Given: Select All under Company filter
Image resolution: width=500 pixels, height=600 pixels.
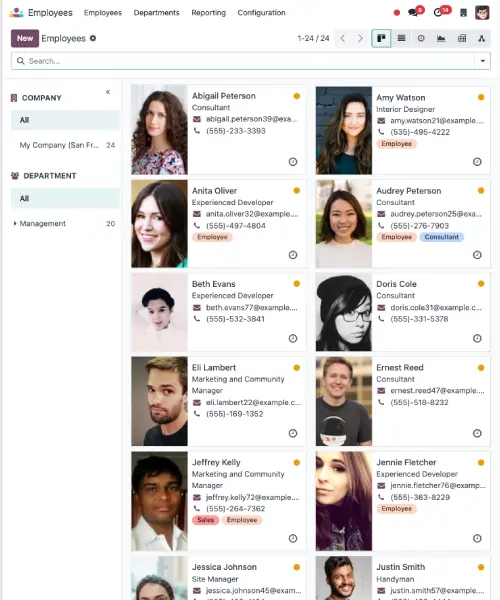Looking at the screenshot, I should [x=65, y=120].
